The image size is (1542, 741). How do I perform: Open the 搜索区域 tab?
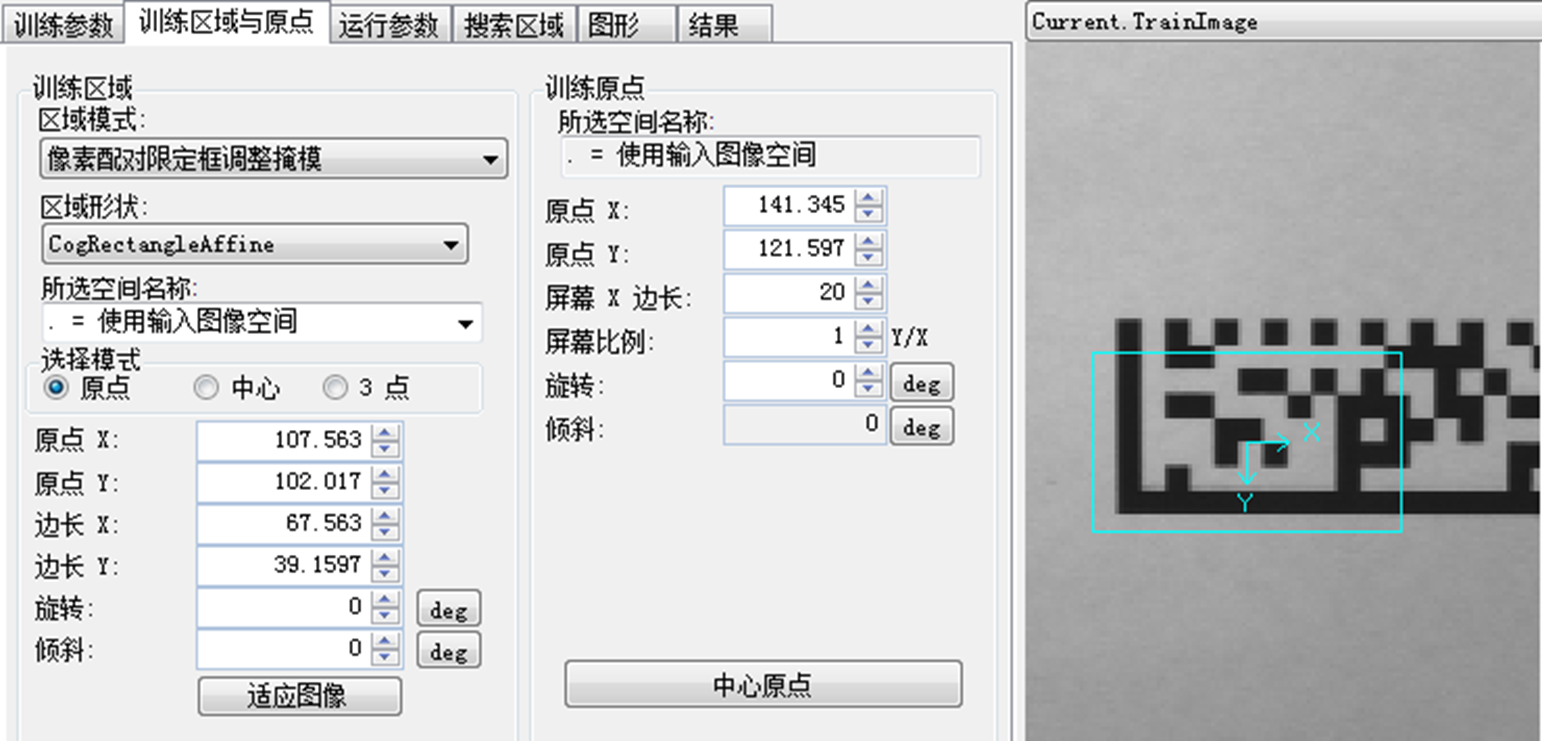click(x=514, y=24)
